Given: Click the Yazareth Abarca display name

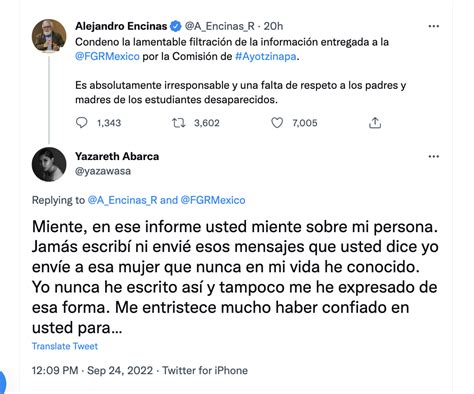Looking at the screenshot, I should [x=117, y=156].
